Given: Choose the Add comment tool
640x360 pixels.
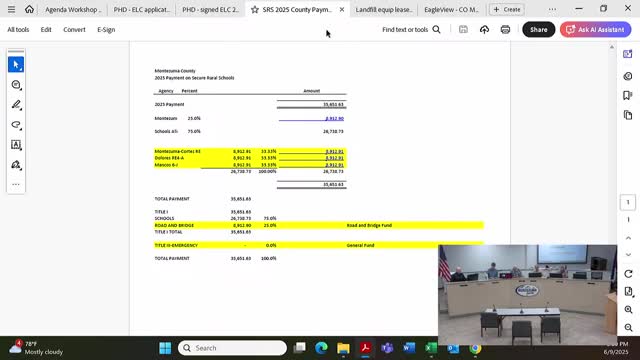Looking at the screenshot, I should [16, 84].
